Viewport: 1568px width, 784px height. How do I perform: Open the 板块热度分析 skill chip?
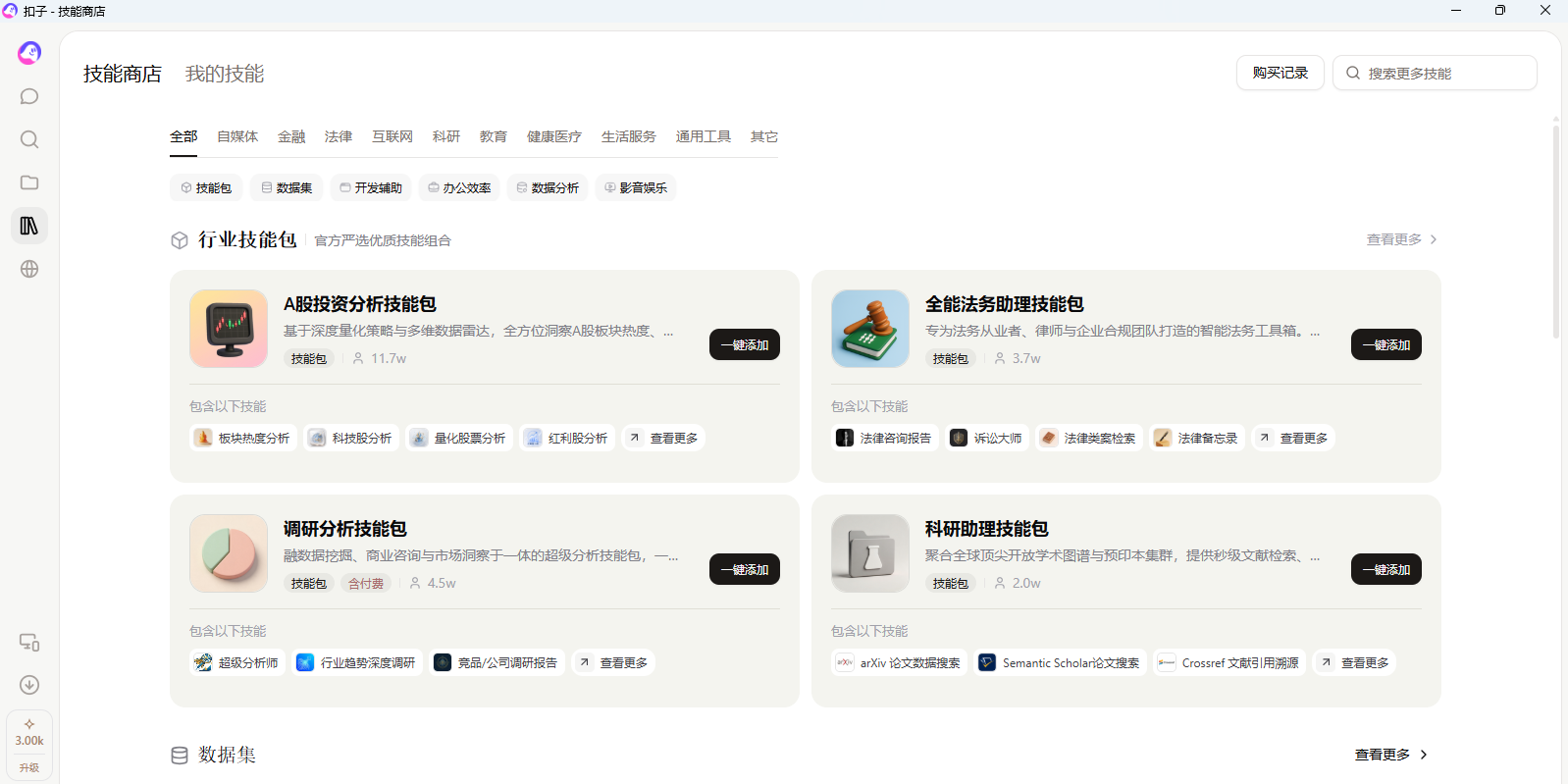pos(243,438)
